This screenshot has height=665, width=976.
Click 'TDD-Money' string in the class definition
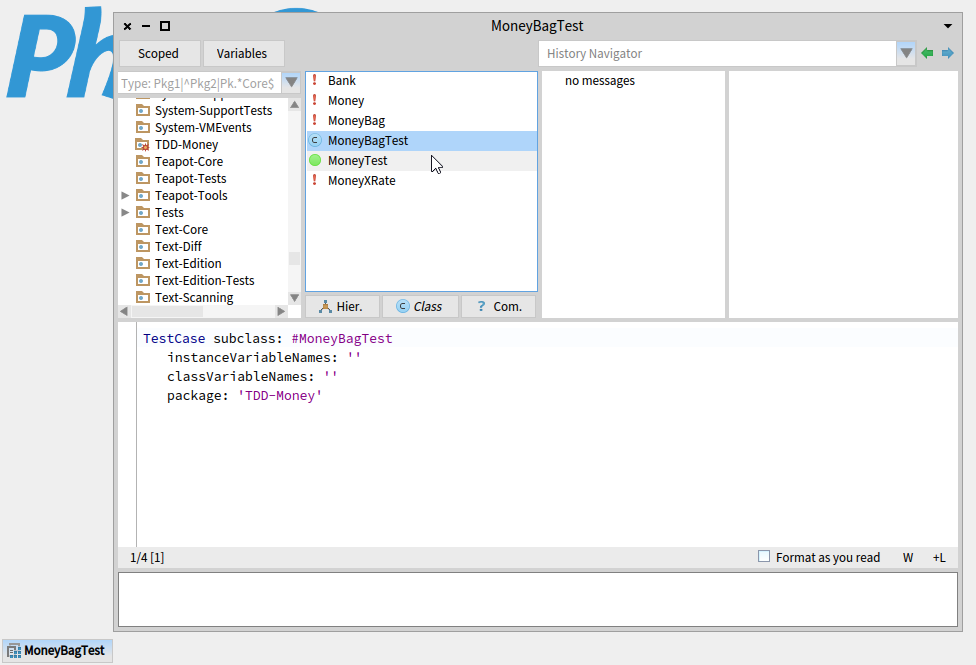pos(279,395)
